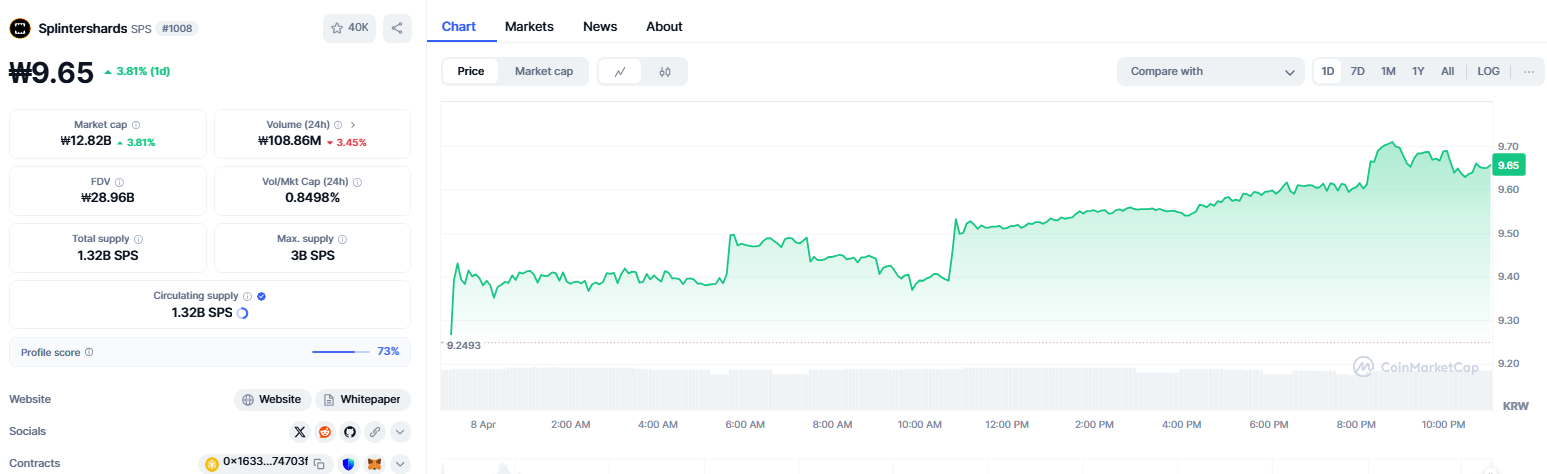
Task: Switch to line chart view
Action: (620, 72)
